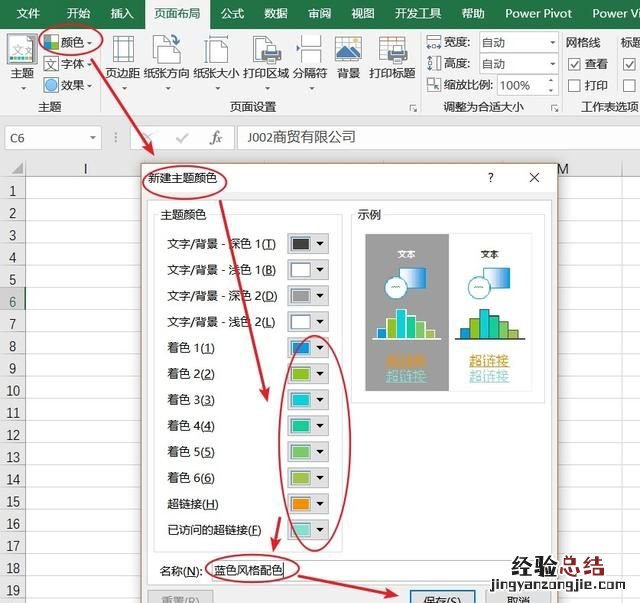This screenshot has width=640, height=603.
Task: Open the Theme Colors (颜色) dropdown
Action: pyautogui.click(x=72, y=43)
